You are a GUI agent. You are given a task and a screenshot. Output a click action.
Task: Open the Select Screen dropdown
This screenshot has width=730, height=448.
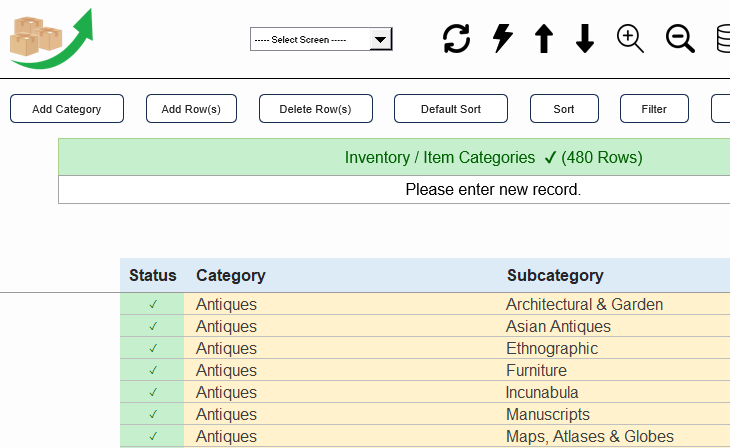(321, 39)
